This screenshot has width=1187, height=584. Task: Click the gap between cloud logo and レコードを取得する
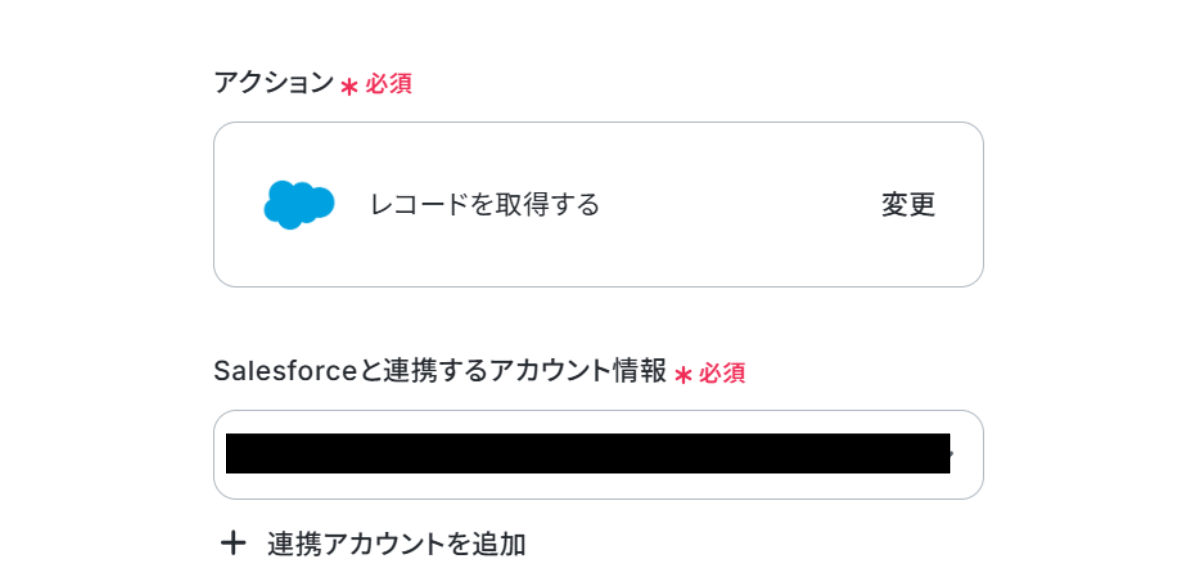tap(352, 205)
